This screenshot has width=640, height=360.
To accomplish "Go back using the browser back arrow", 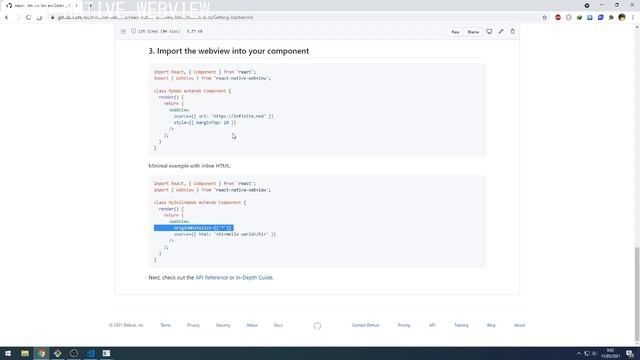I will (x=7, y=18).
